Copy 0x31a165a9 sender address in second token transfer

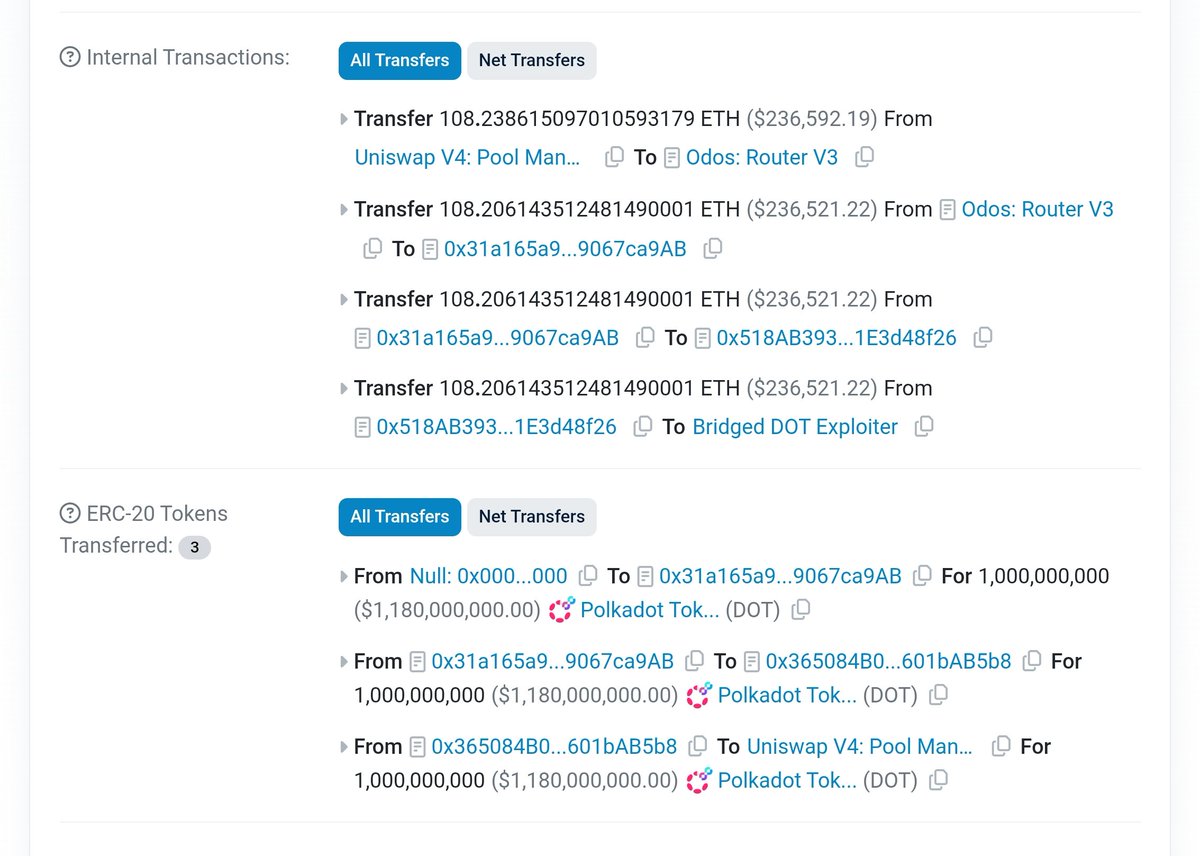[x=695, y=661]
